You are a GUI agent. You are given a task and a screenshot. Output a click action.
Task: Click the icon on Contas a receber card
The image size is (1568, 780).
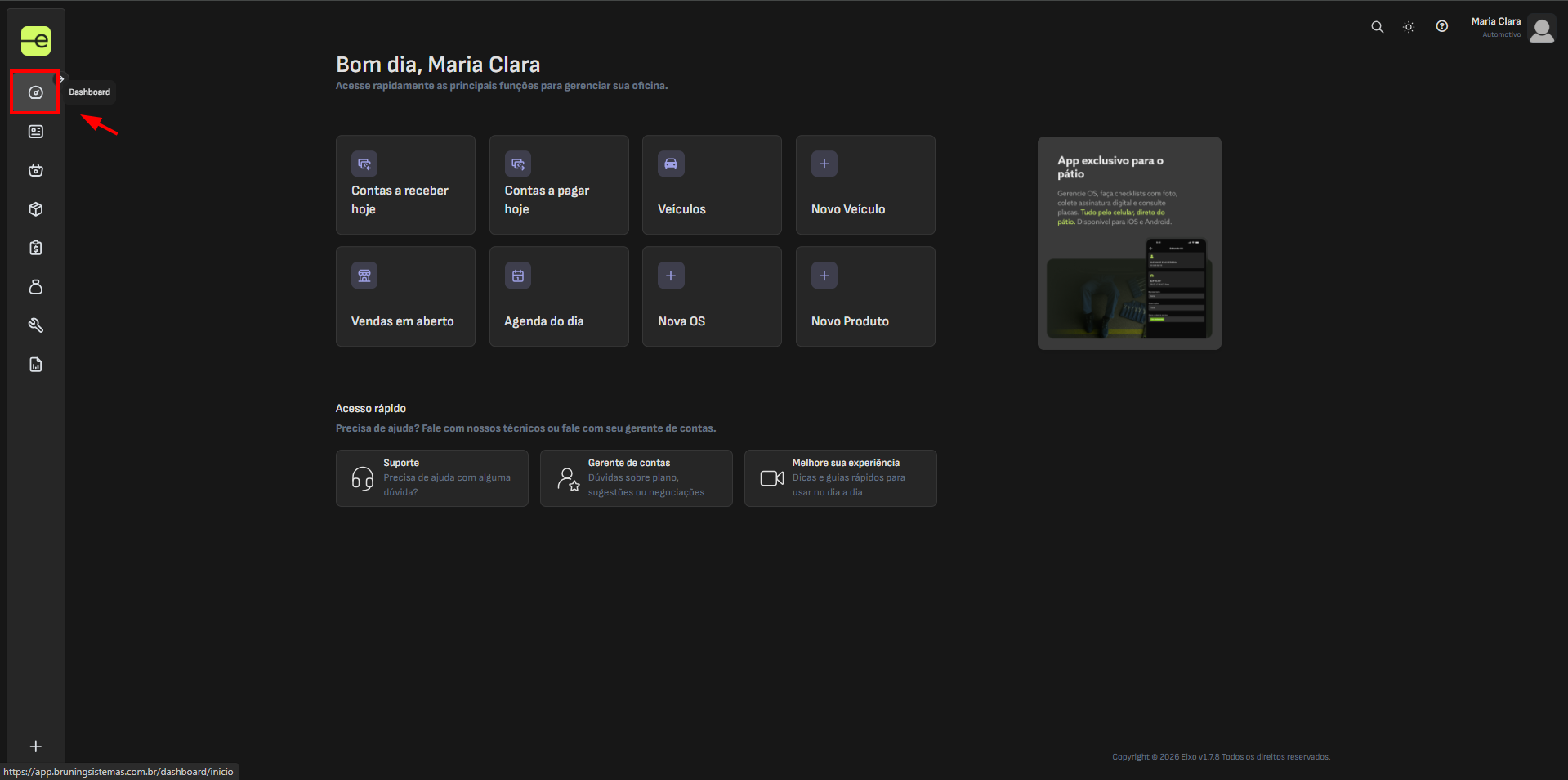pyautogui.click(x=364, y=164)
